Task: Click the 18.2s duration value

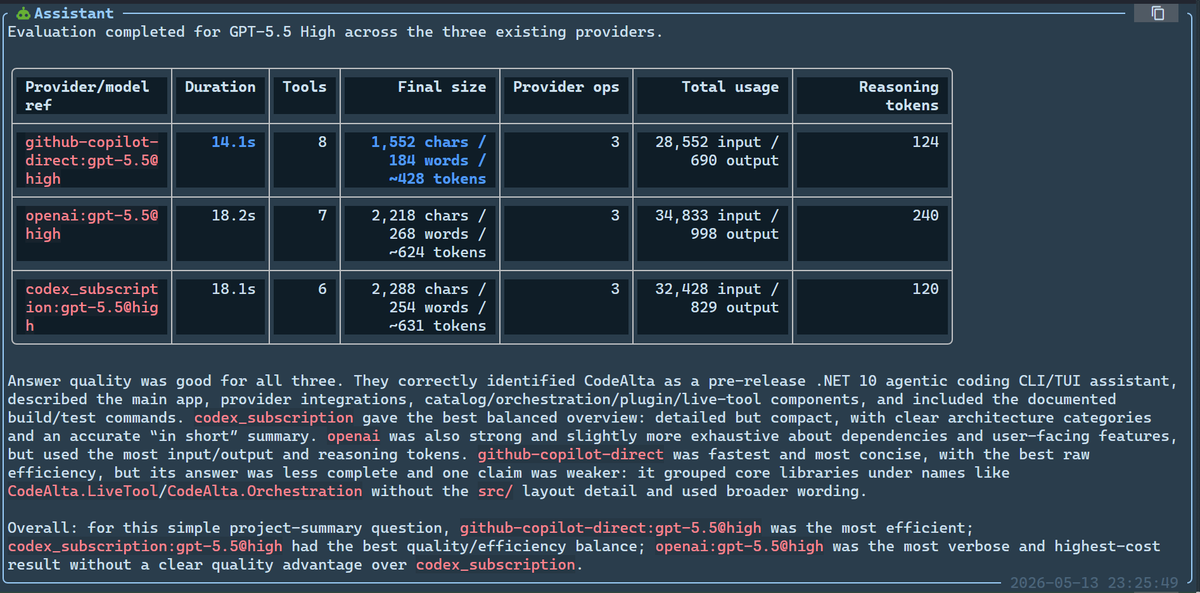Action: [233, 215]
